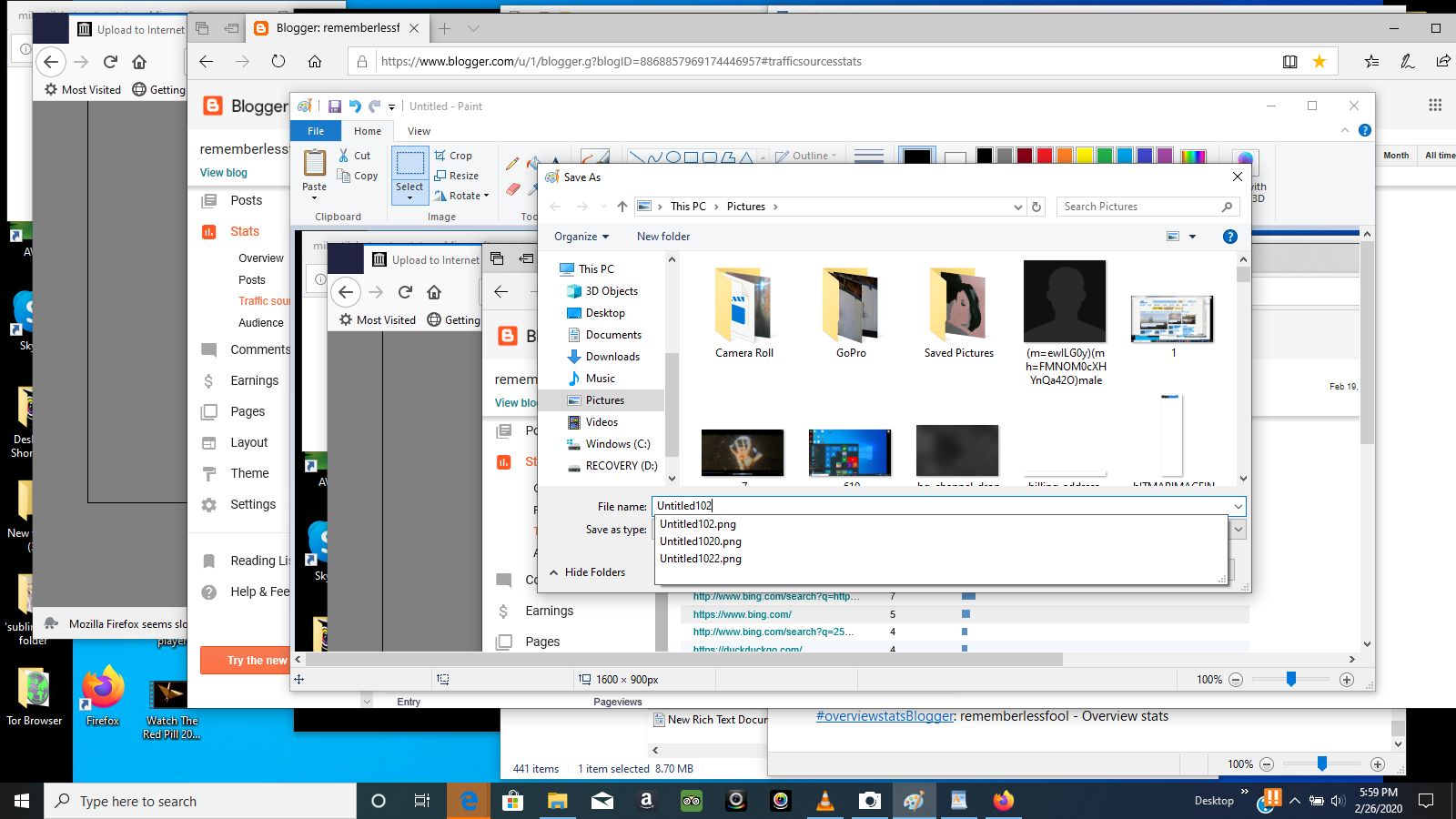The width and height of the screenshot is (1456, 819).
Task: Open the Rotate dropdown in Paint
Action: tap(462, 196)
